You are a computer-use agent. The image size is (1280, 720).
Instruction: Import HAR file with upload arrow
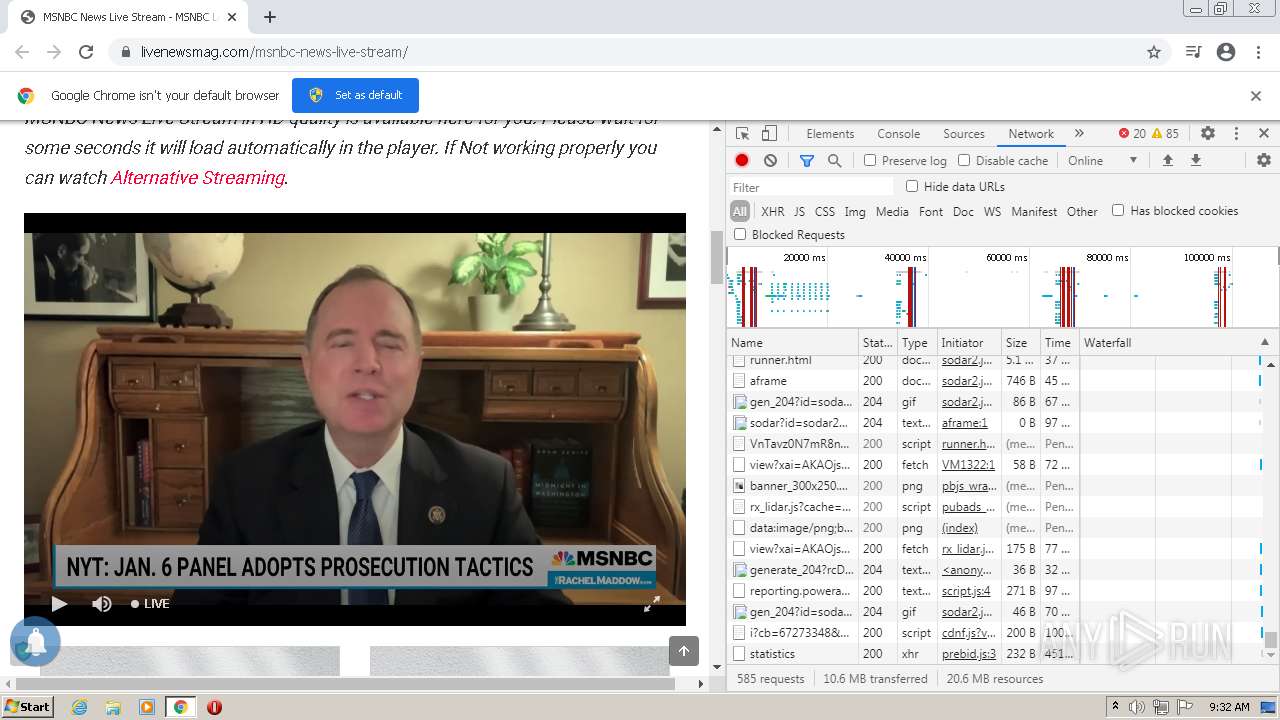pyautogui.click(x=1167, y=160)
